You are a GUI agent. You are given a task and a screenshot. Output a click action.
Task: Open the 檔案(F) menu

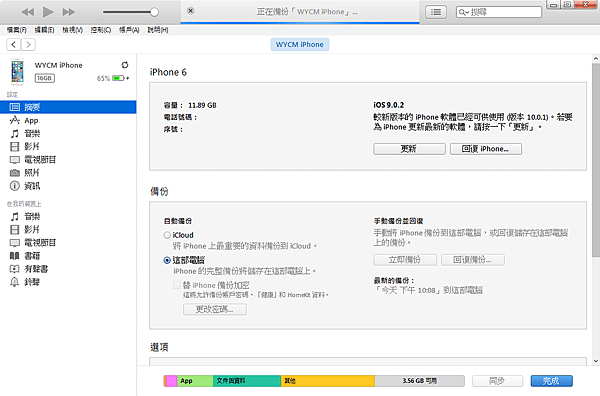click(16, 30)
